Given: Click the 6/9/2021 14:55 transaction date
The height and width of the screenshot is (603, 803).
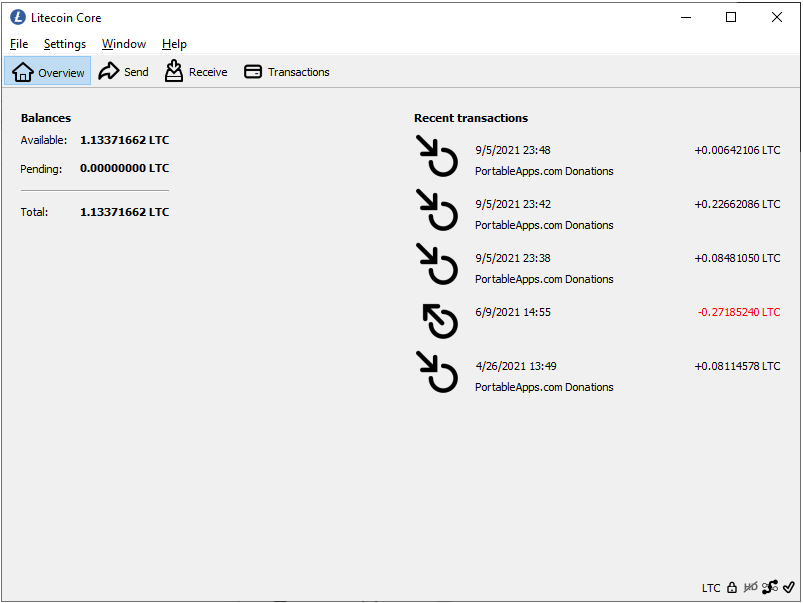Looking at the screenshot, I should click(513, 312).
